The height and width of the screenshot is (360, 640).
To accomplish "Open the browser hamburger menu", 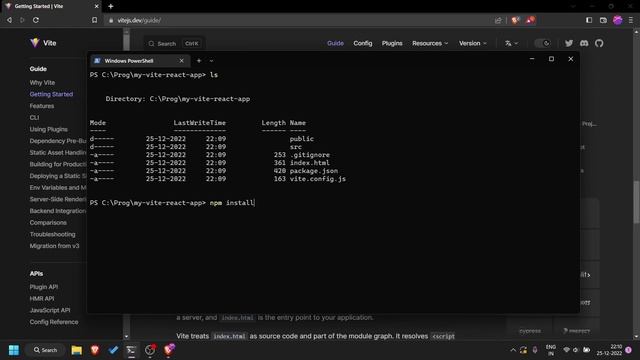I will (631, 20).
